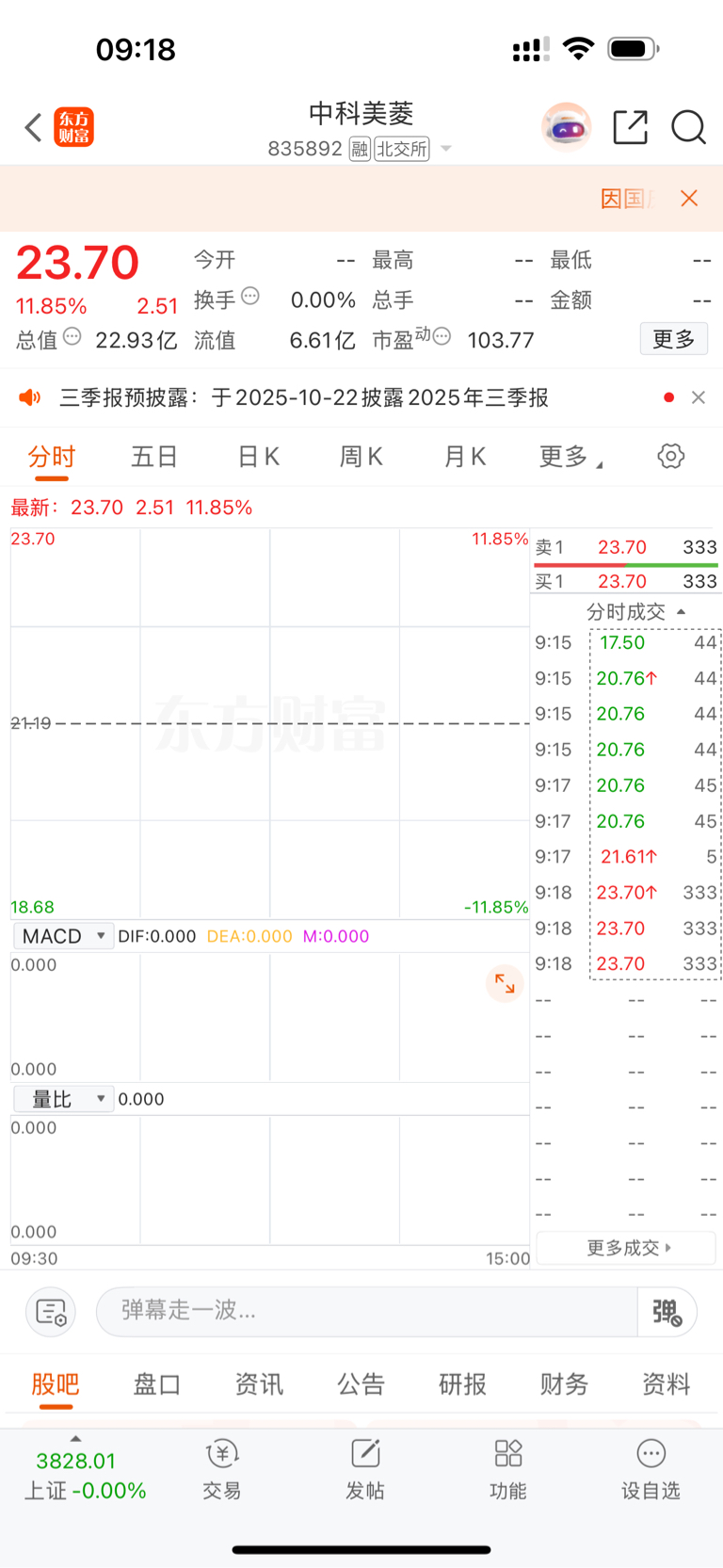Tap the share icon in header

(630, 127)
